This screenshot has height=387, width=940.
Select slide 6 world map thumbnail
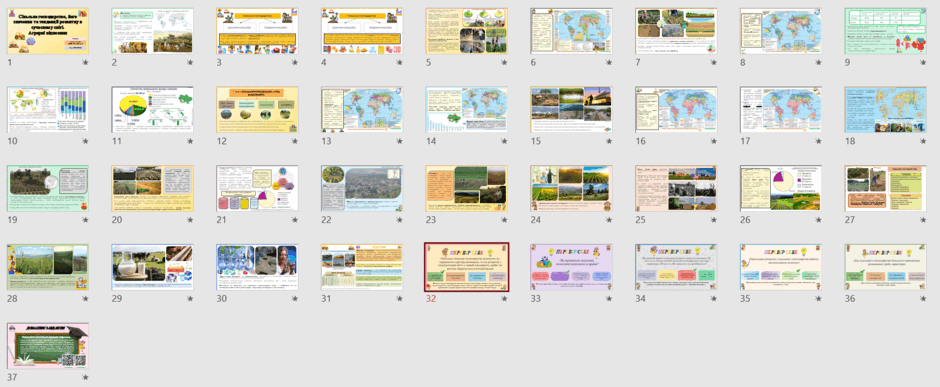tap(571, 31)
